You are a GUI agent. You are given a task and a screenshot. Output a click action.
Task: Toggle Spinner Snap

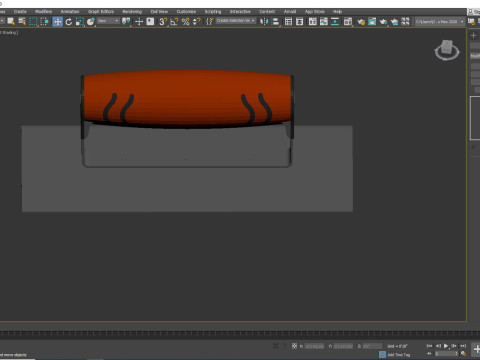point(197,22)
